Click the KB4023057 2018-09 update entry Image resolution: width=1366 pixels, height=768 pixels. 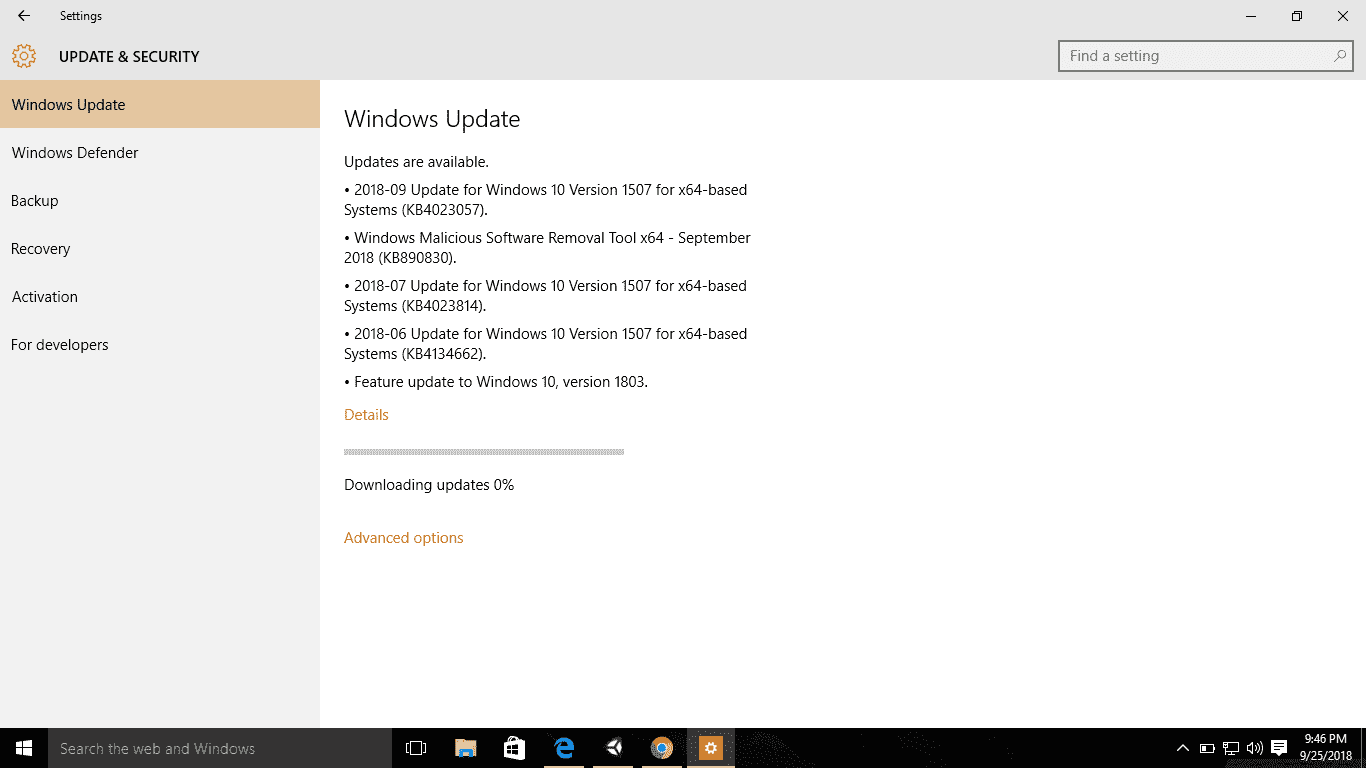[x=546, y=199]
